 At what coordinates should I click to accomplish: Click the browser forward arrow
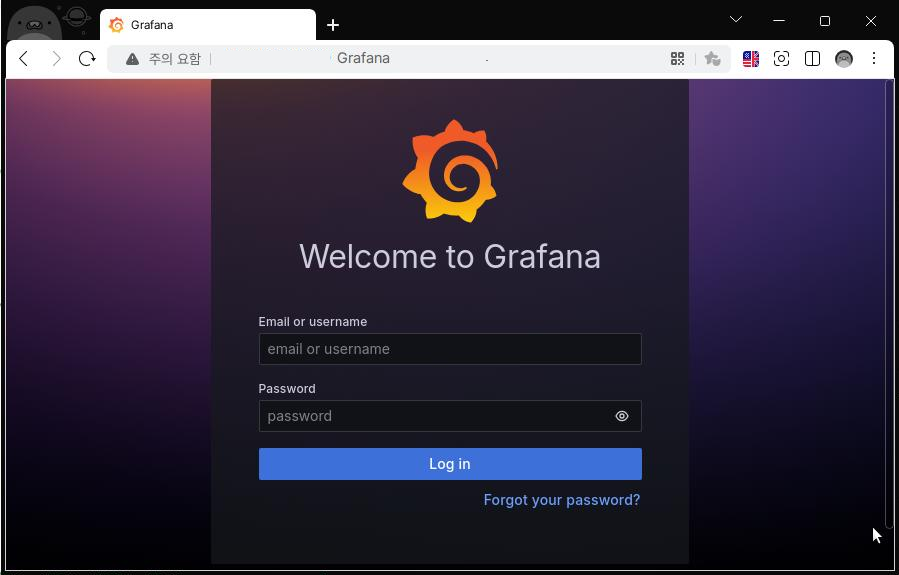[56, 58]
